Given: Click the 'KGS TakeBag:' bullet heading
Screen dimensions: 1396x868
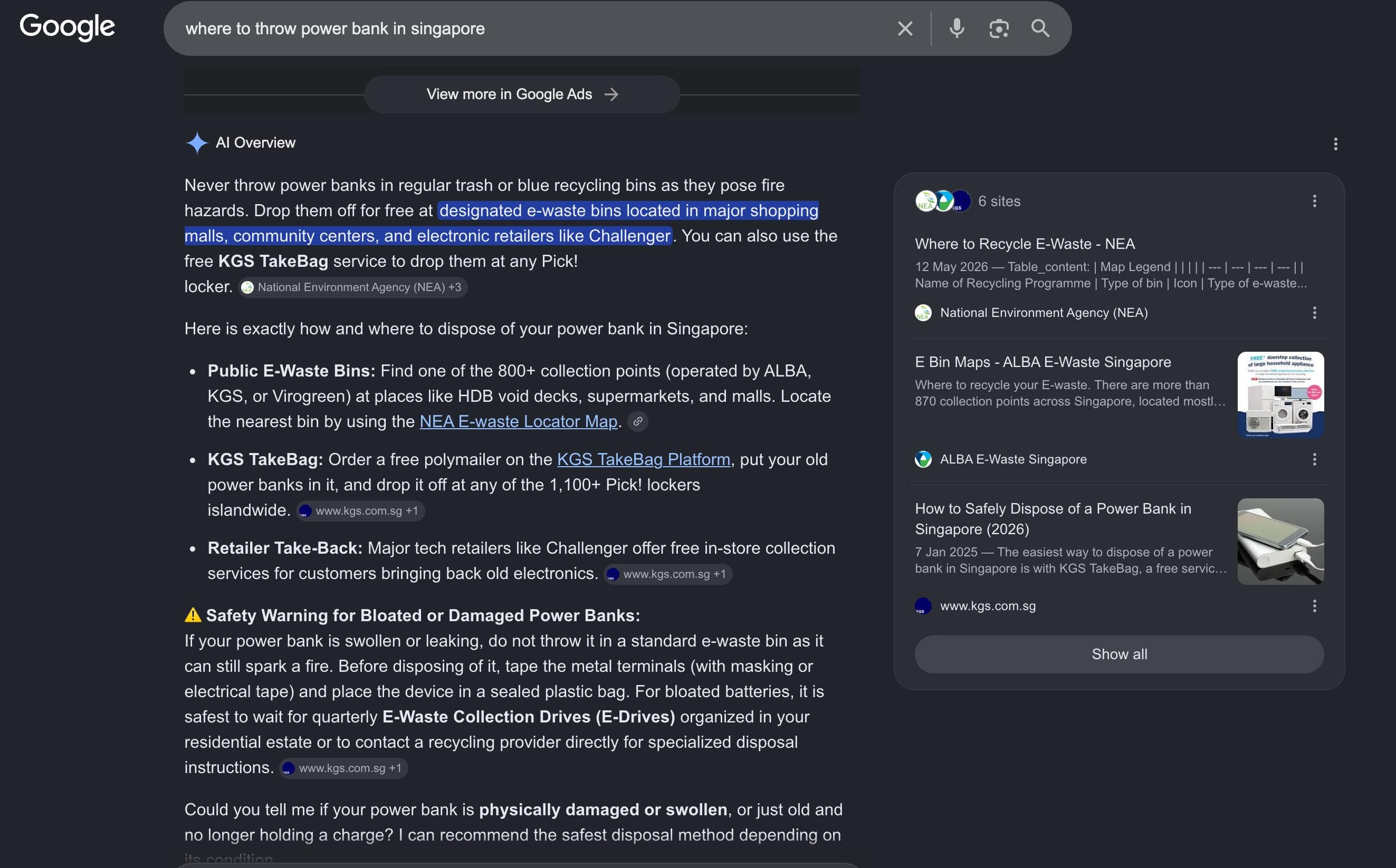Looking at the screenshot, I should point(265,459).
